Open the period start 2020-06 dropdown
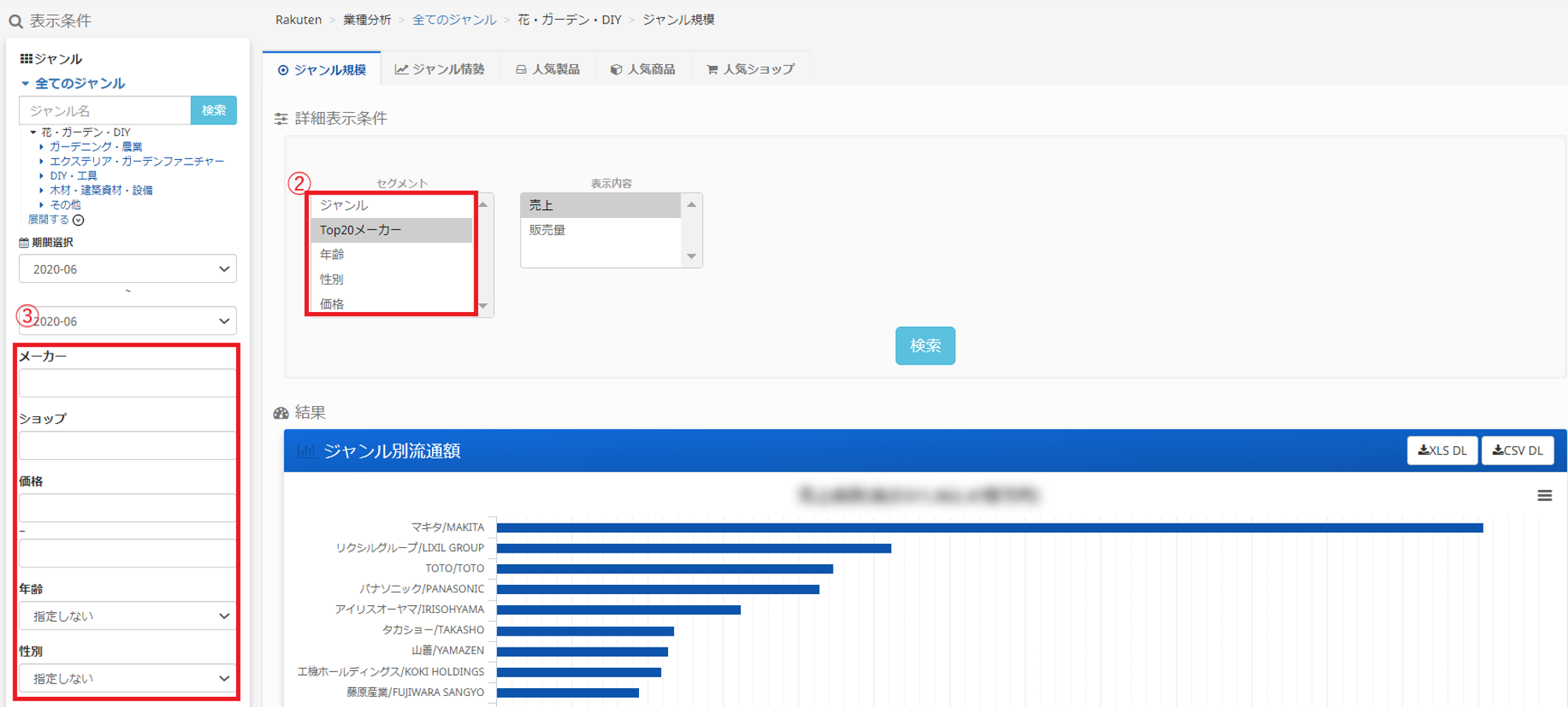Viewport: 1568px width, 707px height. (128, 269)
